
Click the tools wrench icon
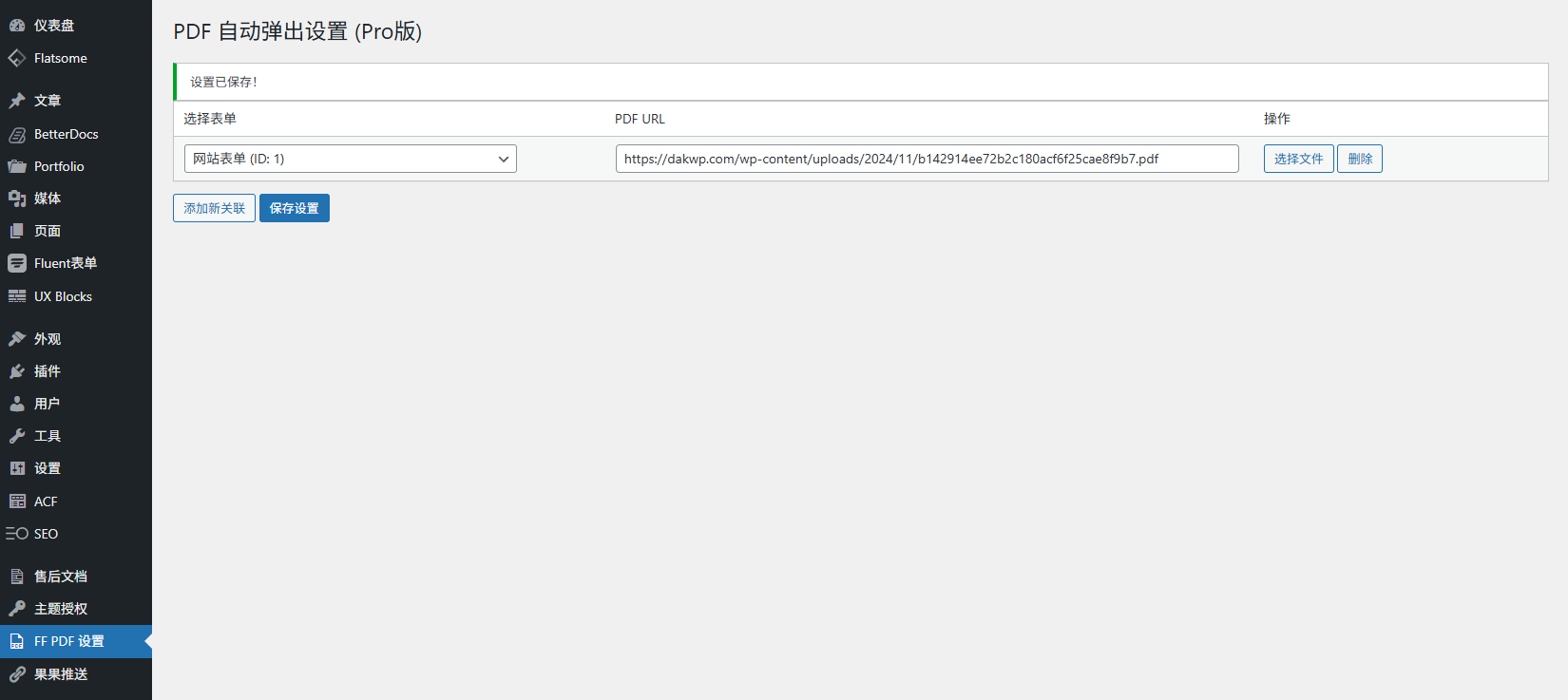coord(17,436)
